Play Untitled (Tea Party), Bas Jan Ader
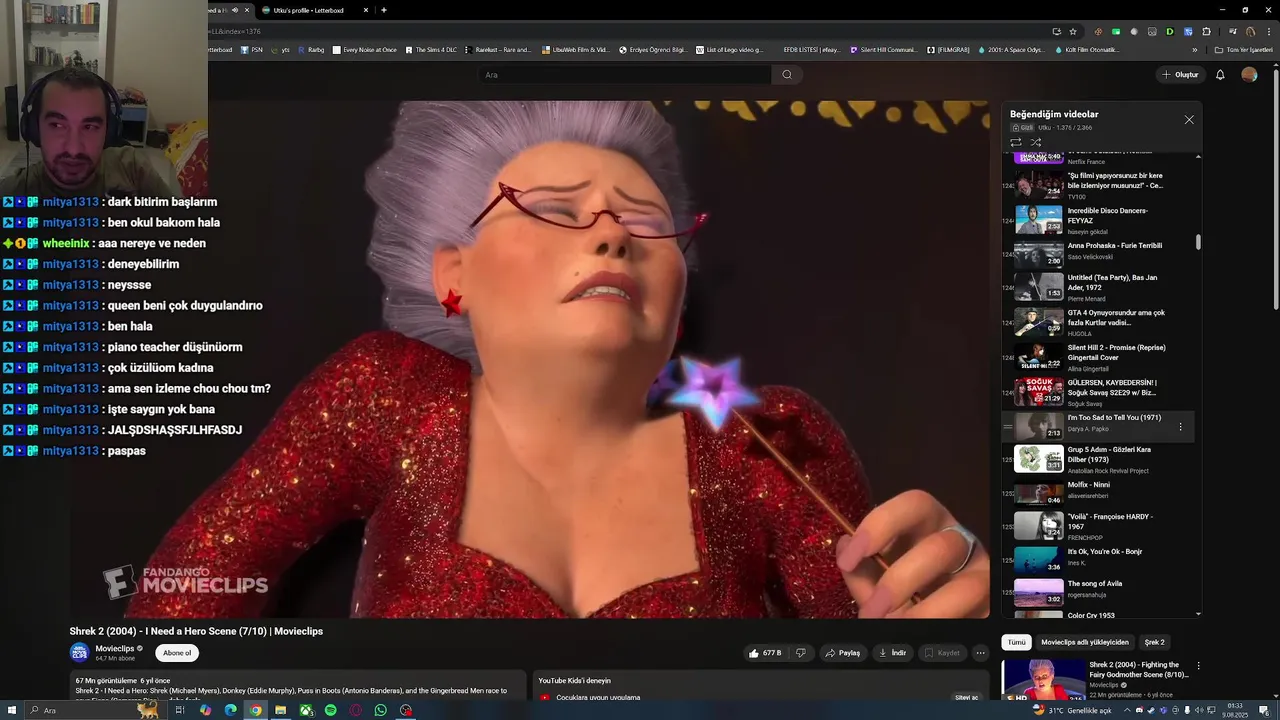This screenshot has height=720, width=1280. (x=1100, y=288)
